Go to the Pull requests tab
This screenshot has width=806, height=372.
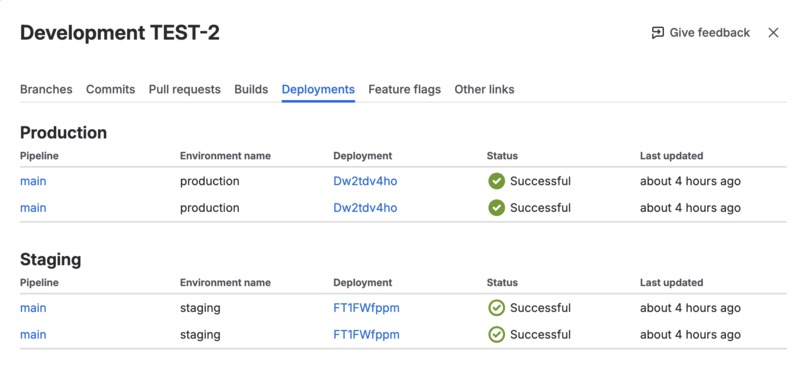click(x=185, y=89)
